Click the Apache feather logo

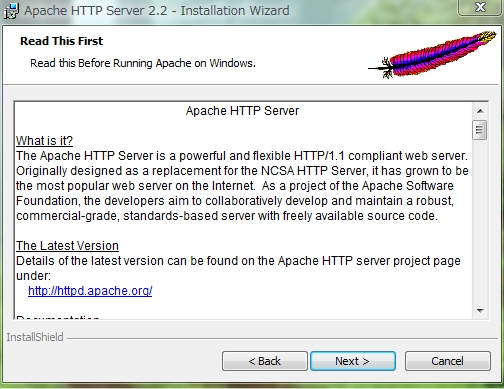click(432, 55)
